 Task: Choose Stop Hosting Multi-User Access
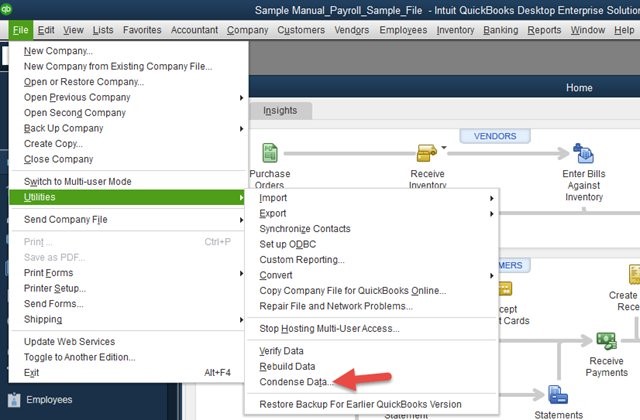pyautogui.click(x=329, y=329)
